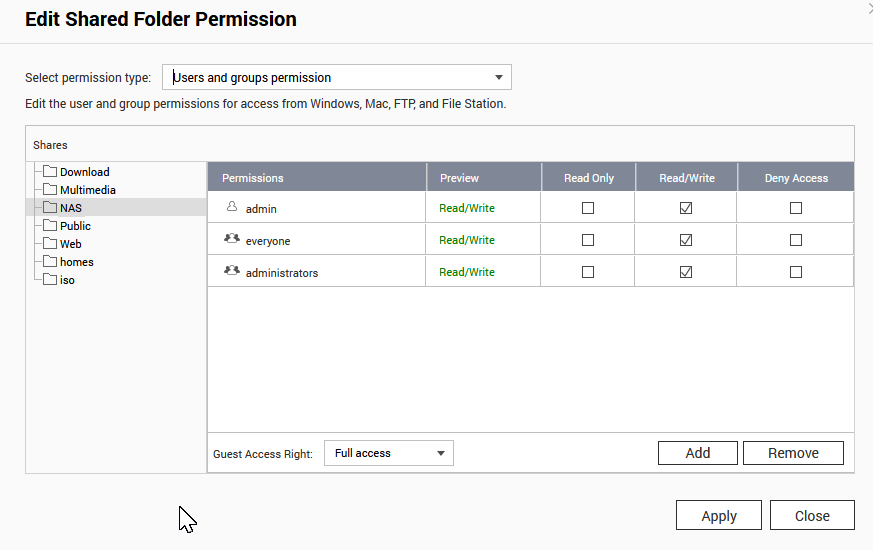Check Read Only for admin

588,208
